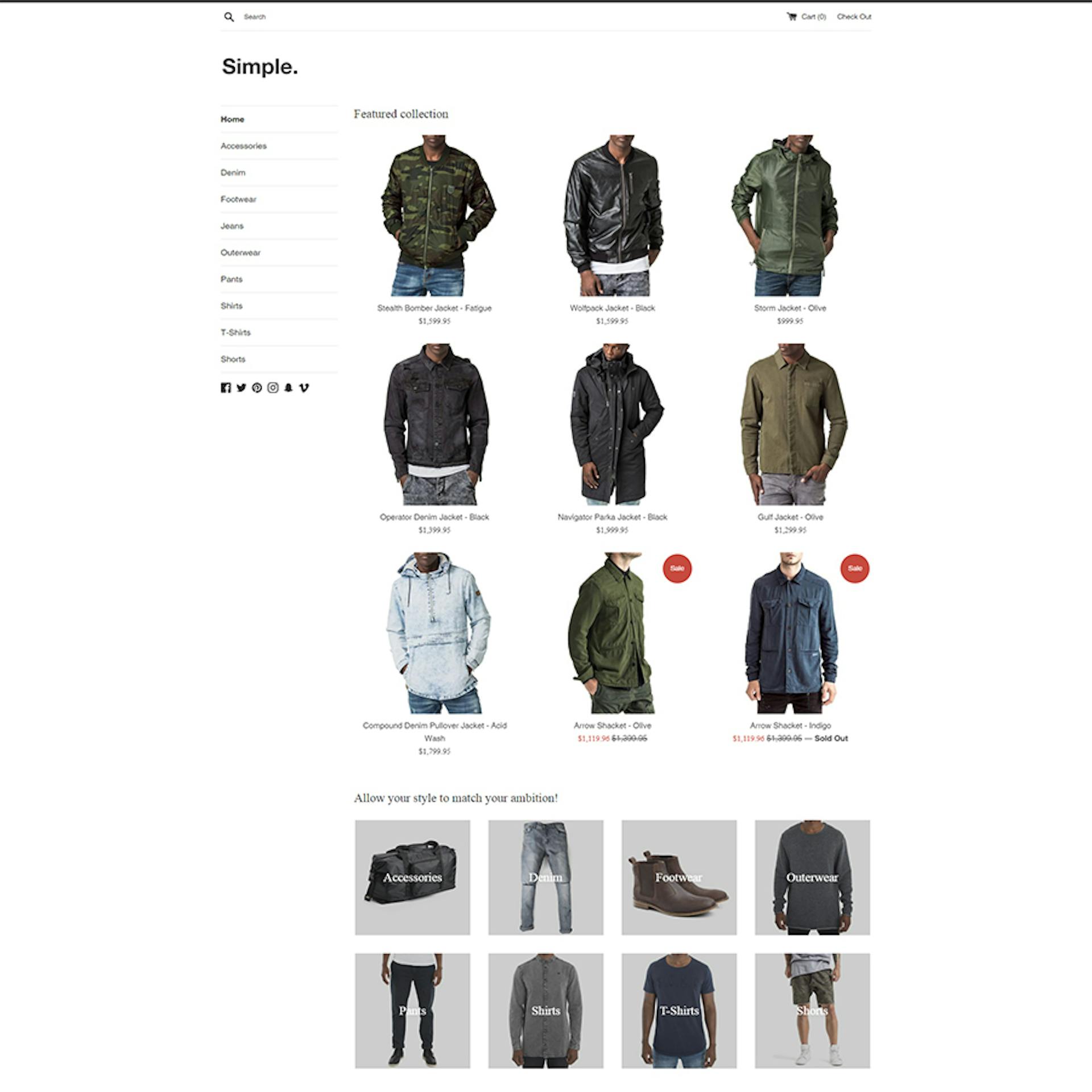Open the shopping cart icon
The width and height of the screenshot is (1092, 1092).
coord(791,16)
